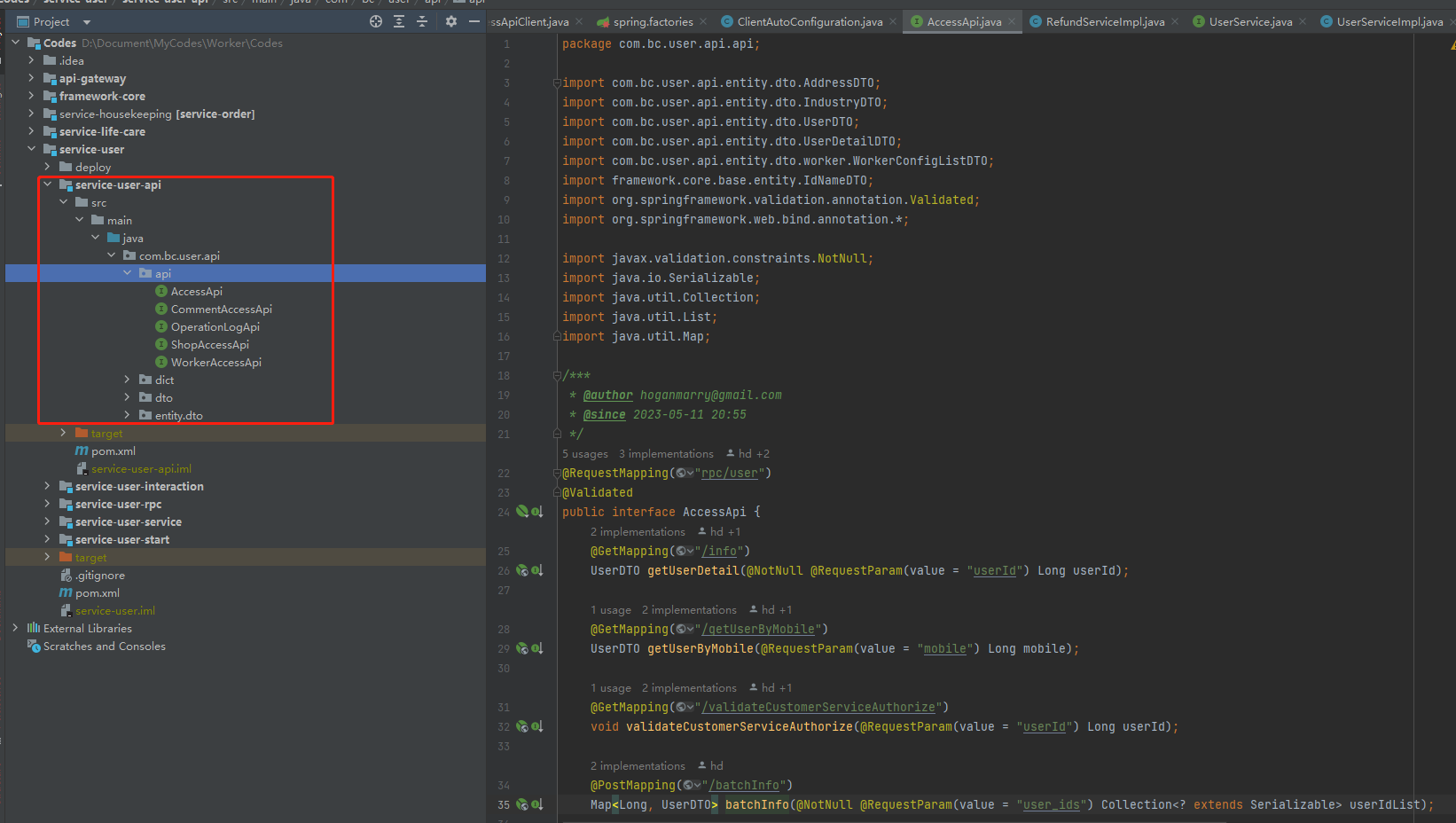
Task: Click line number 12 in gutter
Action: tap(504, 259)
